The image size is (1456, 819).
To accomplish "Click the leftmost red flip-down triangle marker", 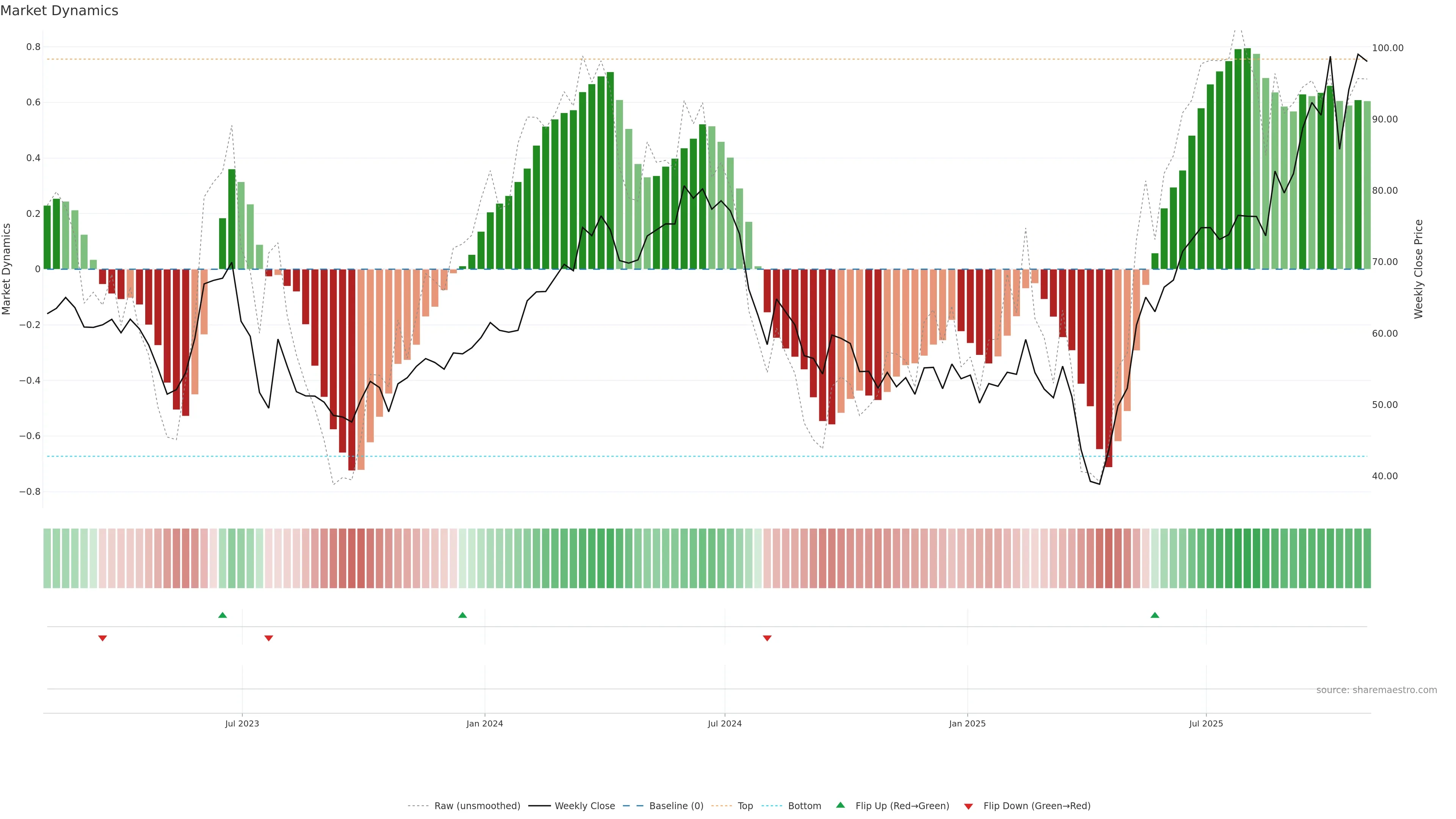I will 102,638.
